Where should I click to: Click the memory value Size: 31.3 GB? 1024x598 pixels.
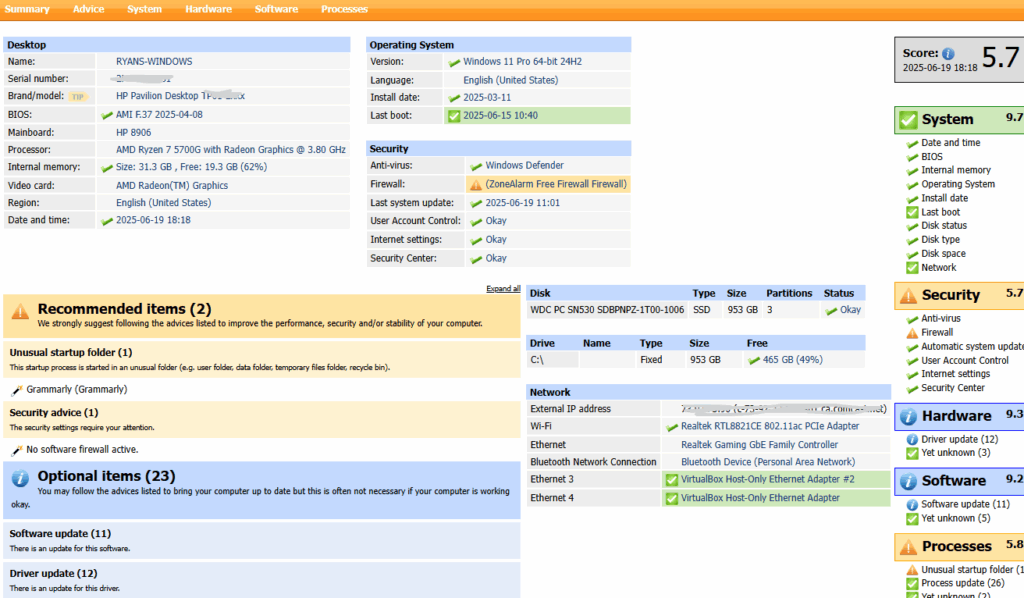(191, 167)
